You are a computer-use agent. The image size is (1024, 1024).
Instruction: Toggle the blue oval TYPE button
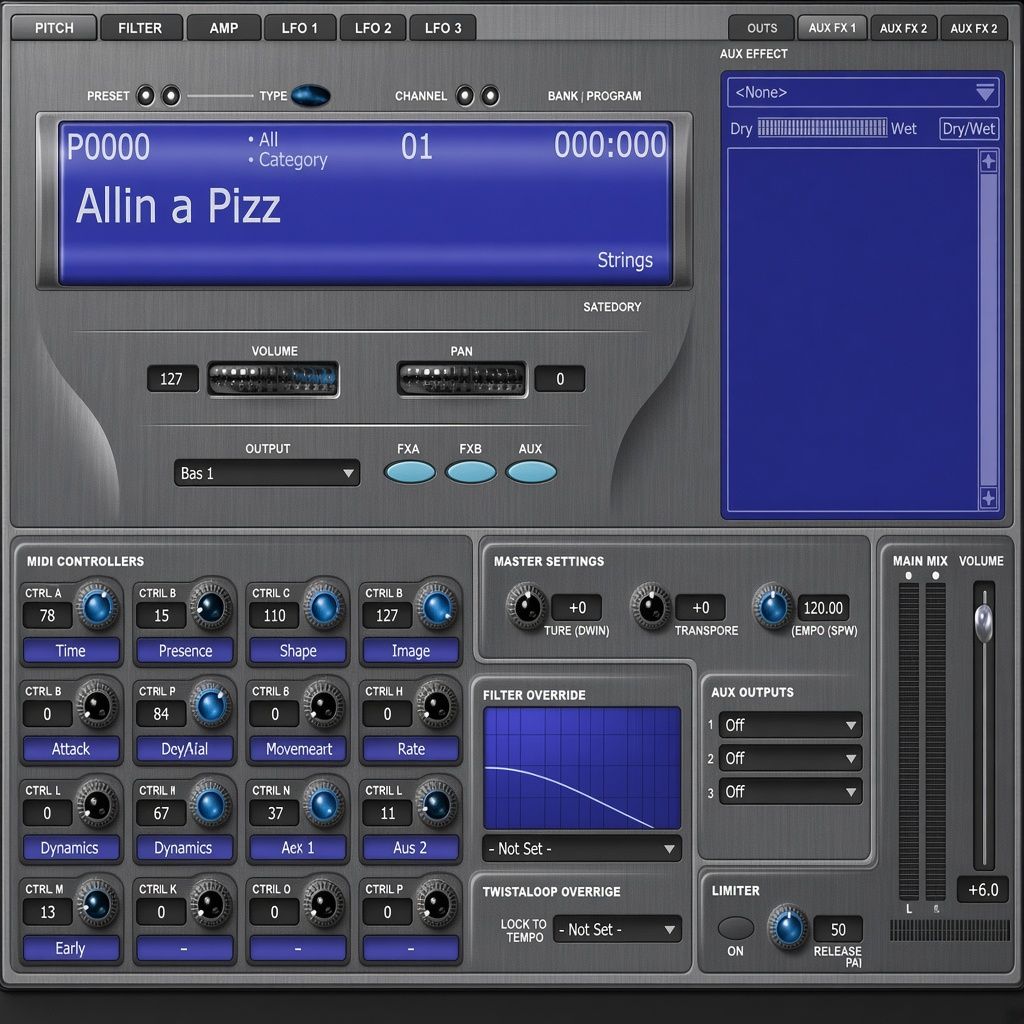[x=310, y=95]
